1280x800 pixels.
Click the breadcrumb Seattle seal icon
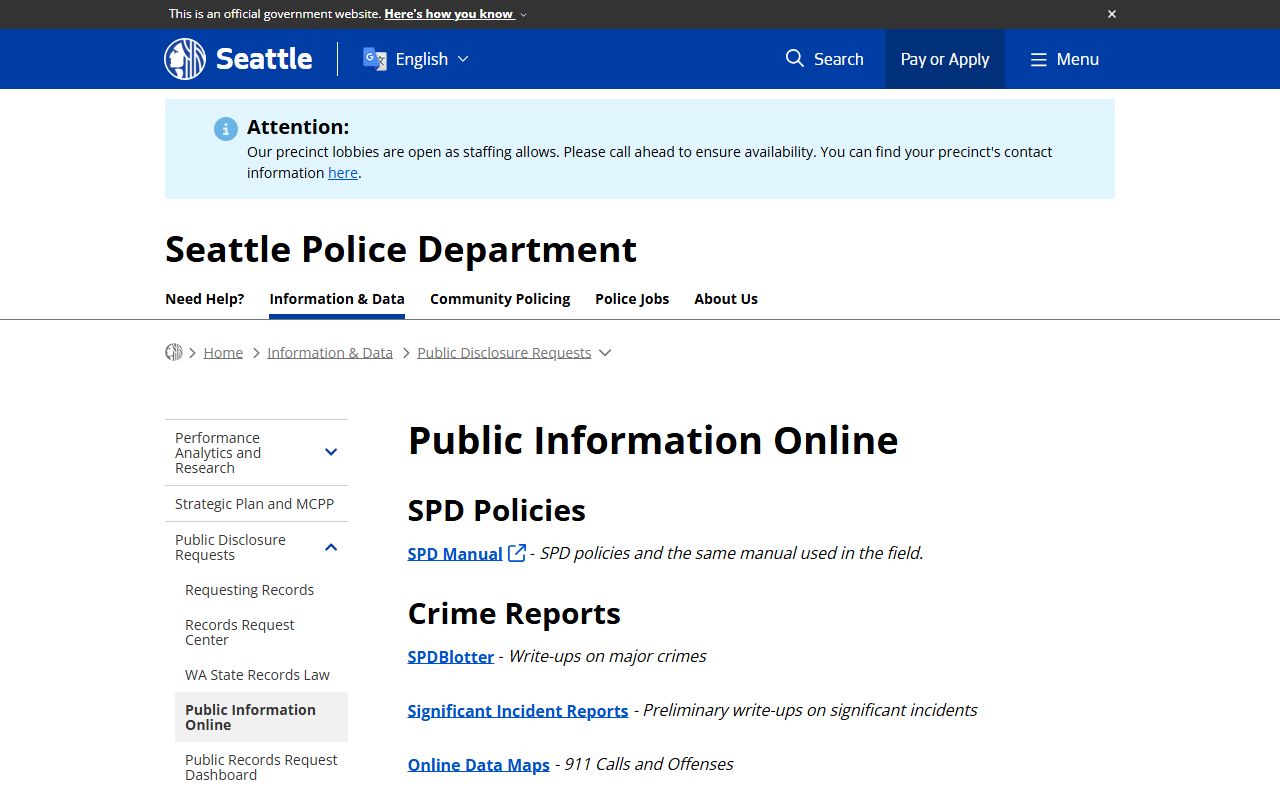point(174,352)
